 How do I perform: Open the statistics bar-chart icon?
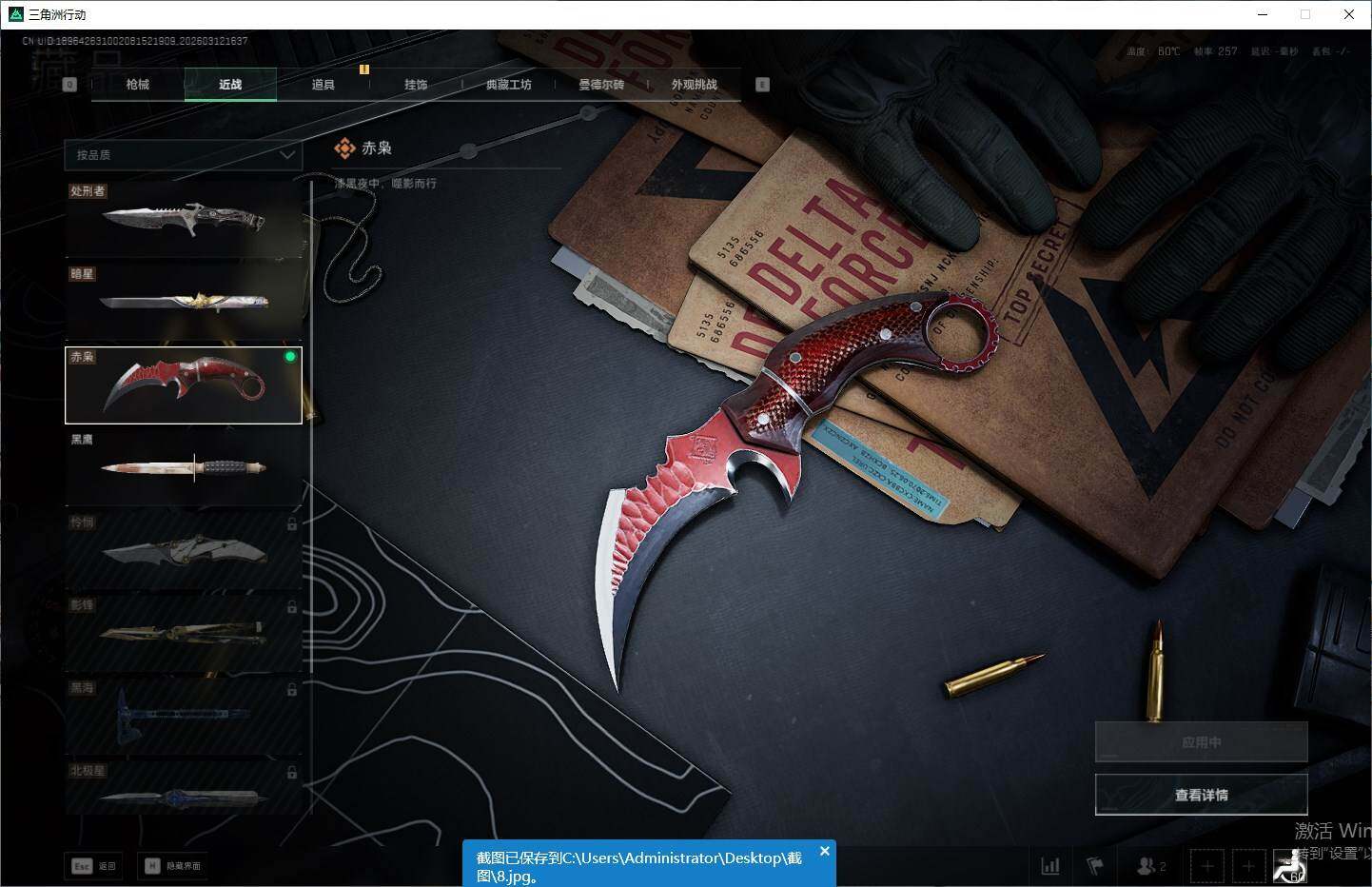click(x=1050, y=866)
